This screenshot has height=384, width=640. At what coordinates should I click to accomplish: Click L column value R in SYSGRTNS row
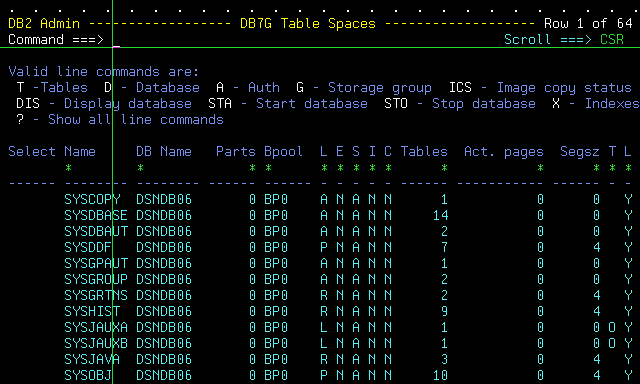[324, 295]
